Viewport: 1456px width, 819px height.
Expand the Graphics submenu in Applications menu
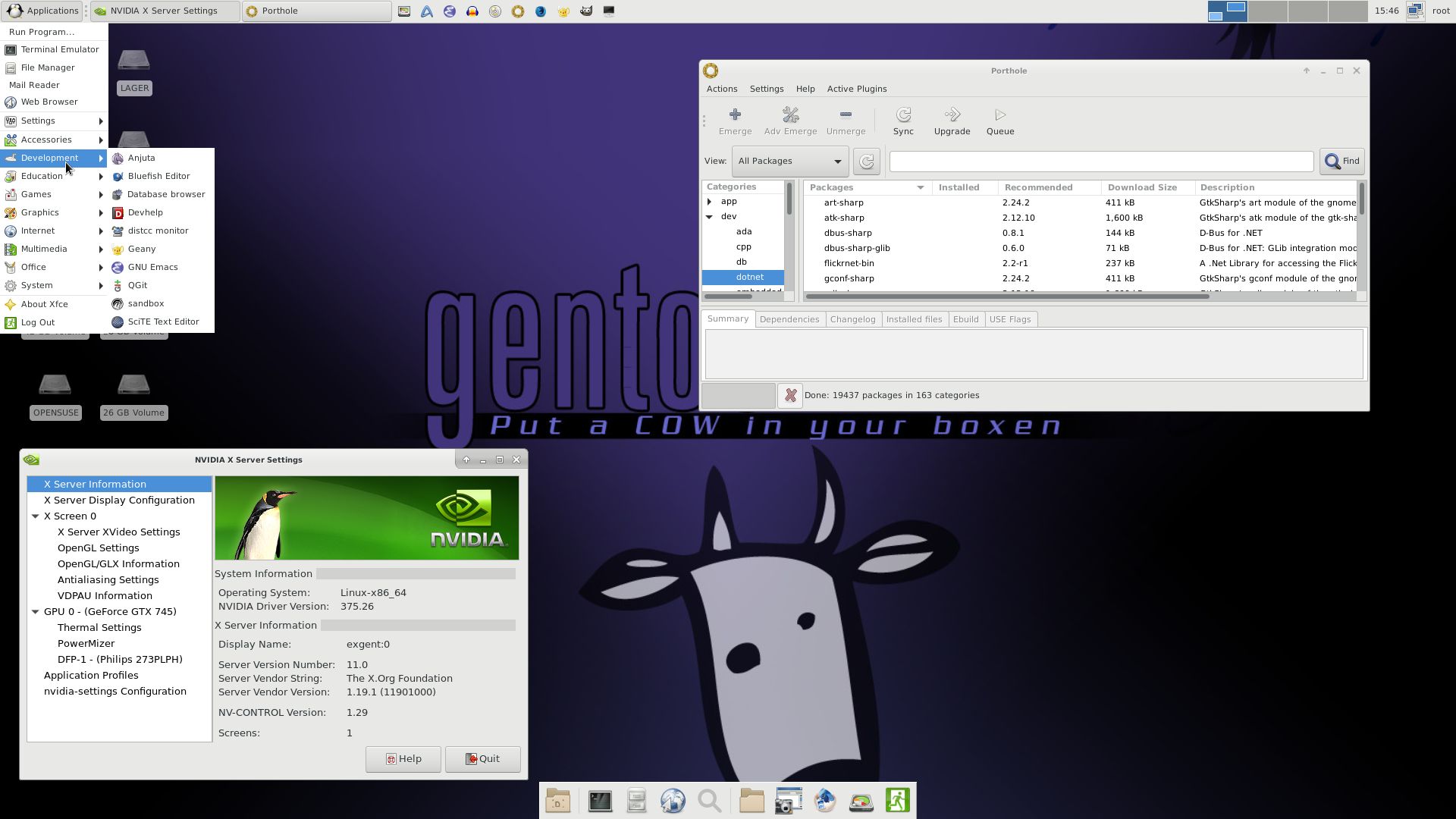pyautogui.click(x=54, y=213)
